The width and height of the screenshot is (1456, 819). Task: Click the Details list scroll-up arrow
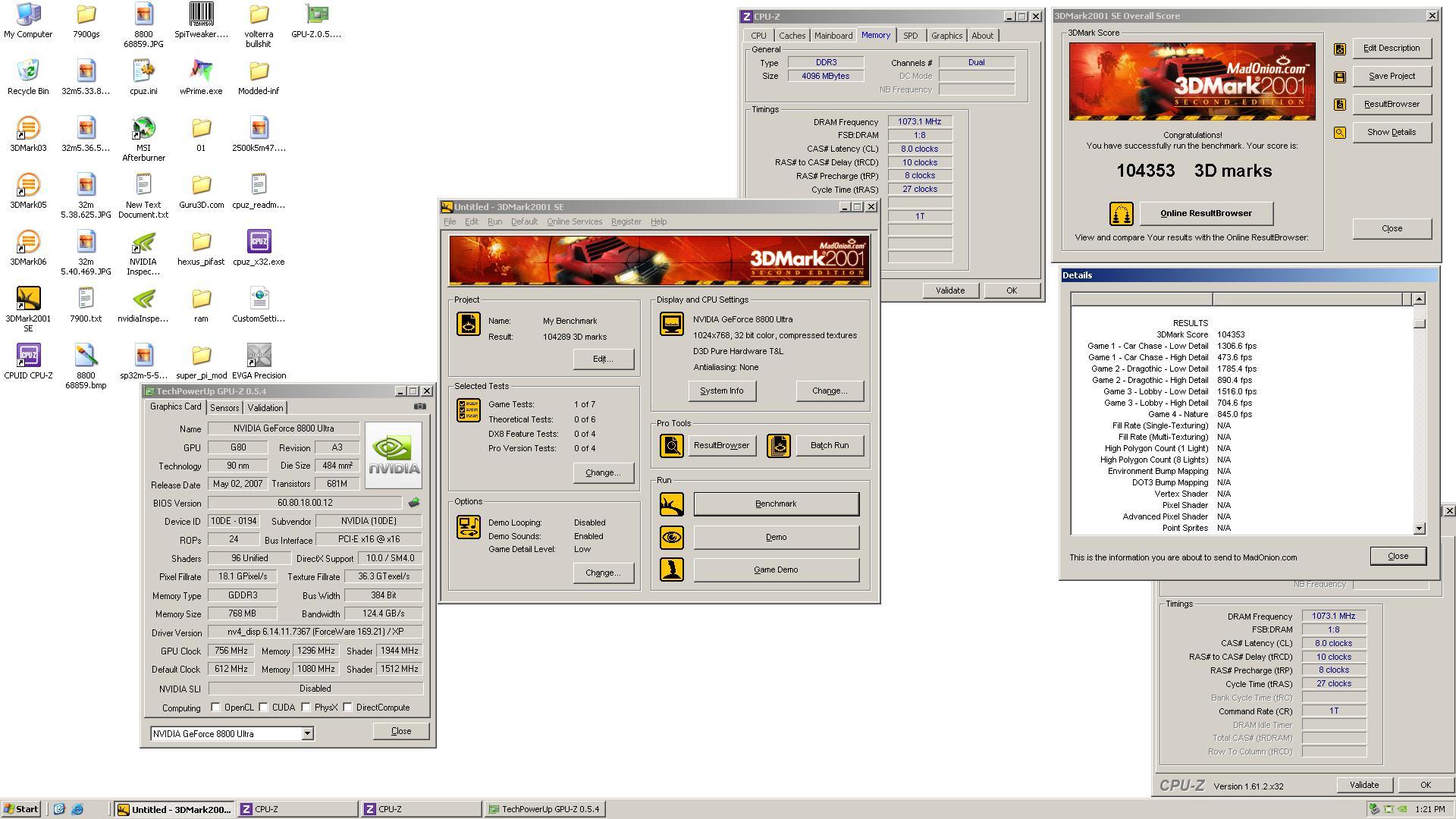[1419, 299]
